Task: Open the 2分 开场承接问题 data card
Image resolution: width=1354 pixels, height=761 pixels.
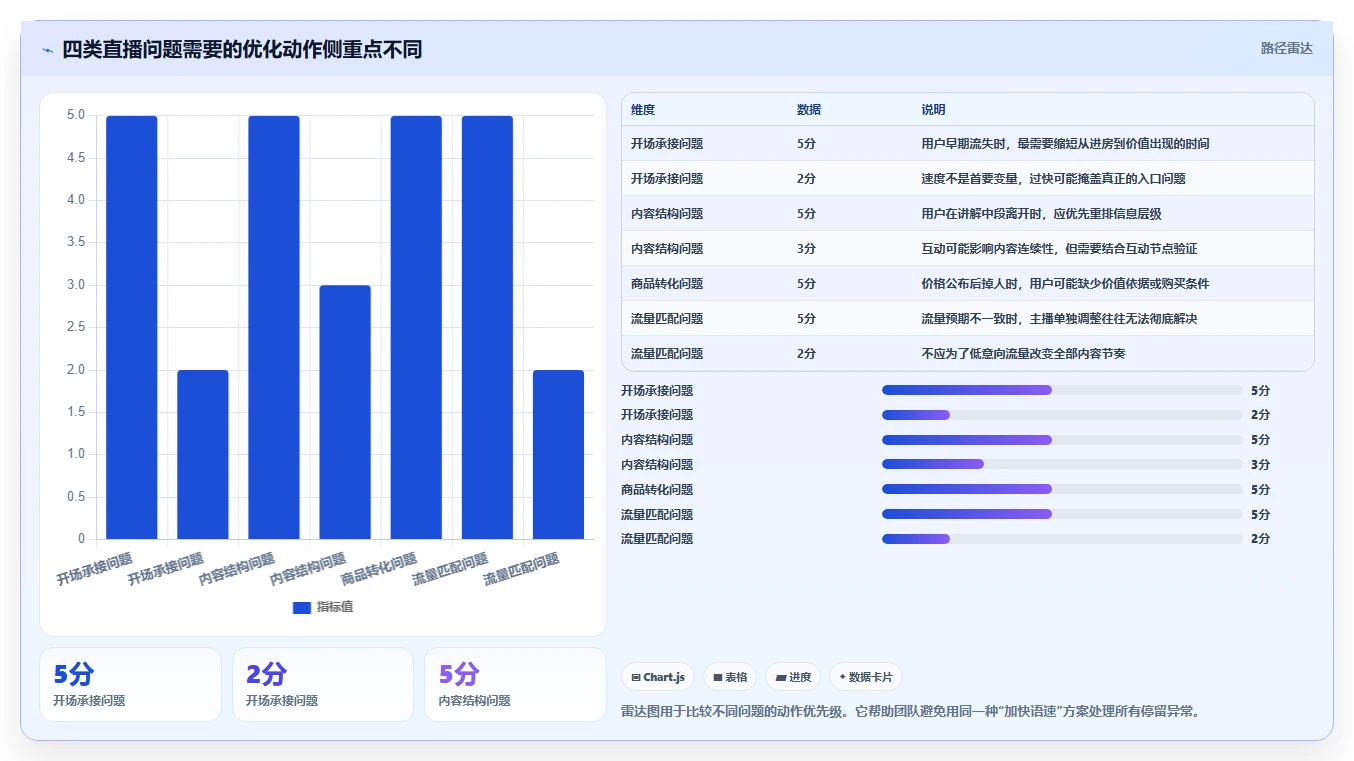Action: 323,684
